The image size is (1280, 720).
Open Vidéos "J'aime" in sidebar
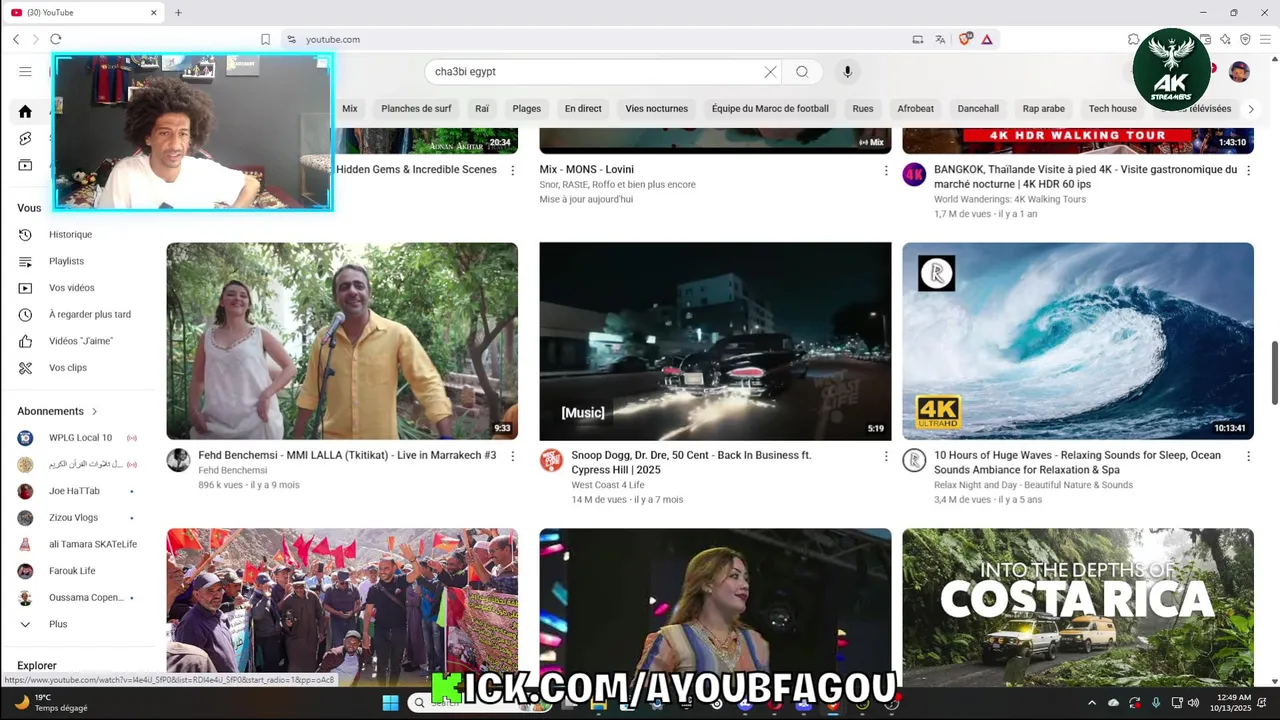pyautogui.click(x=80, y=341)
